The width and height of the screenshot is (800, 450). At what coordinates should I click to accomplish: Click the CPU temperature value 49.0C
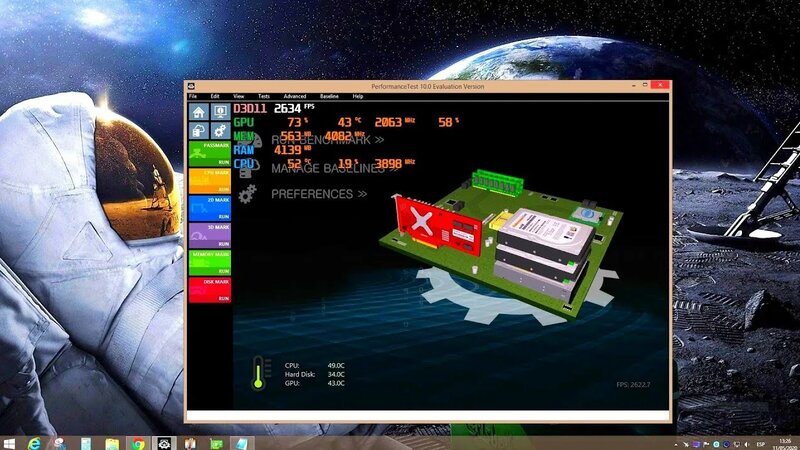click(336, 365)
